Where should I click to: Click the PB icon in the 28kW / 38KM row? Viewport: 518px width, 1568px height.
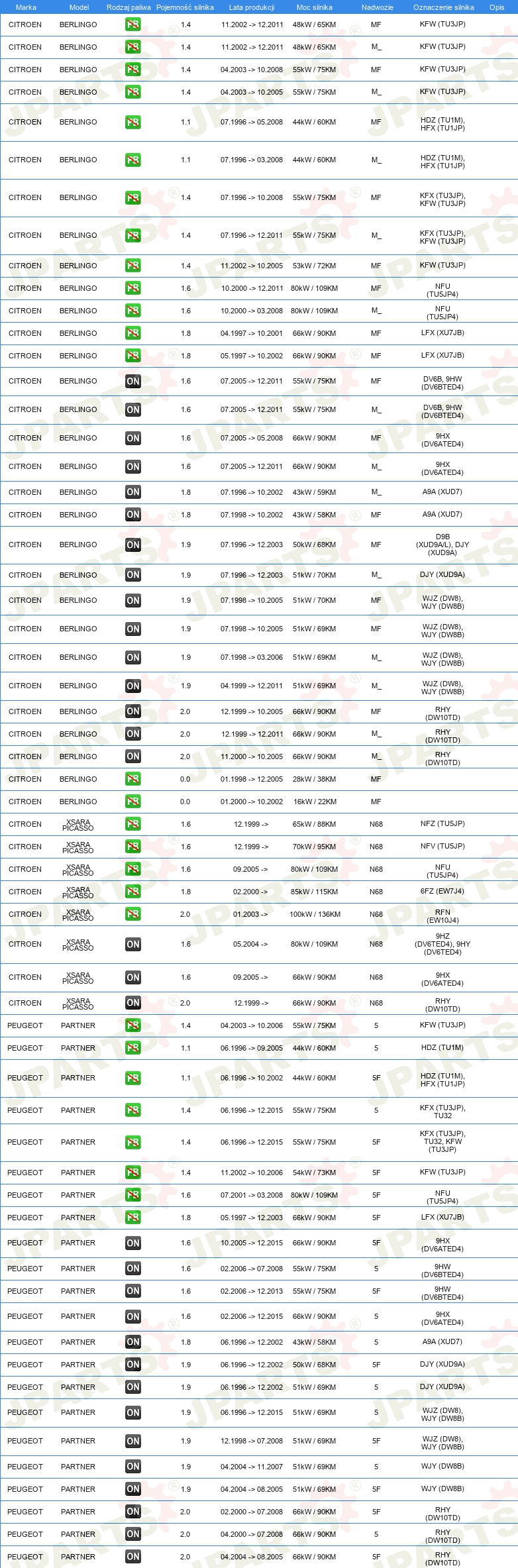[x=133, y=779]
